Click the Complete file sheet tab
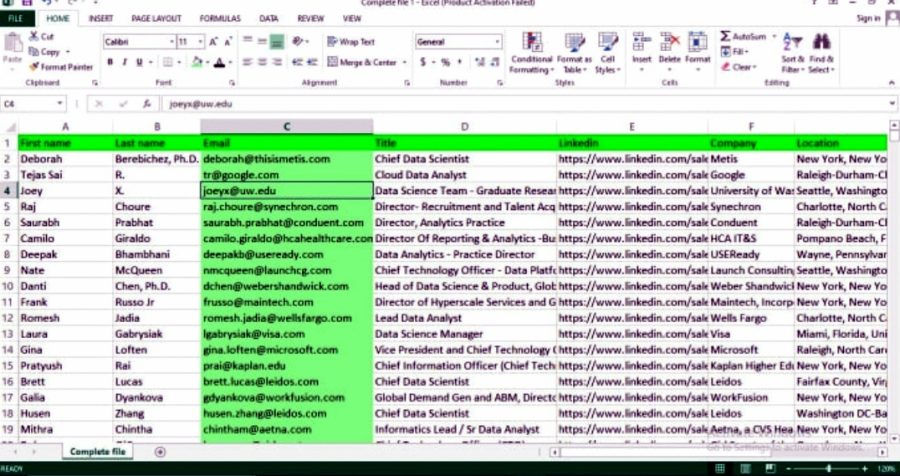This screenshot has width=900, height=476. (x=97, y=452)
